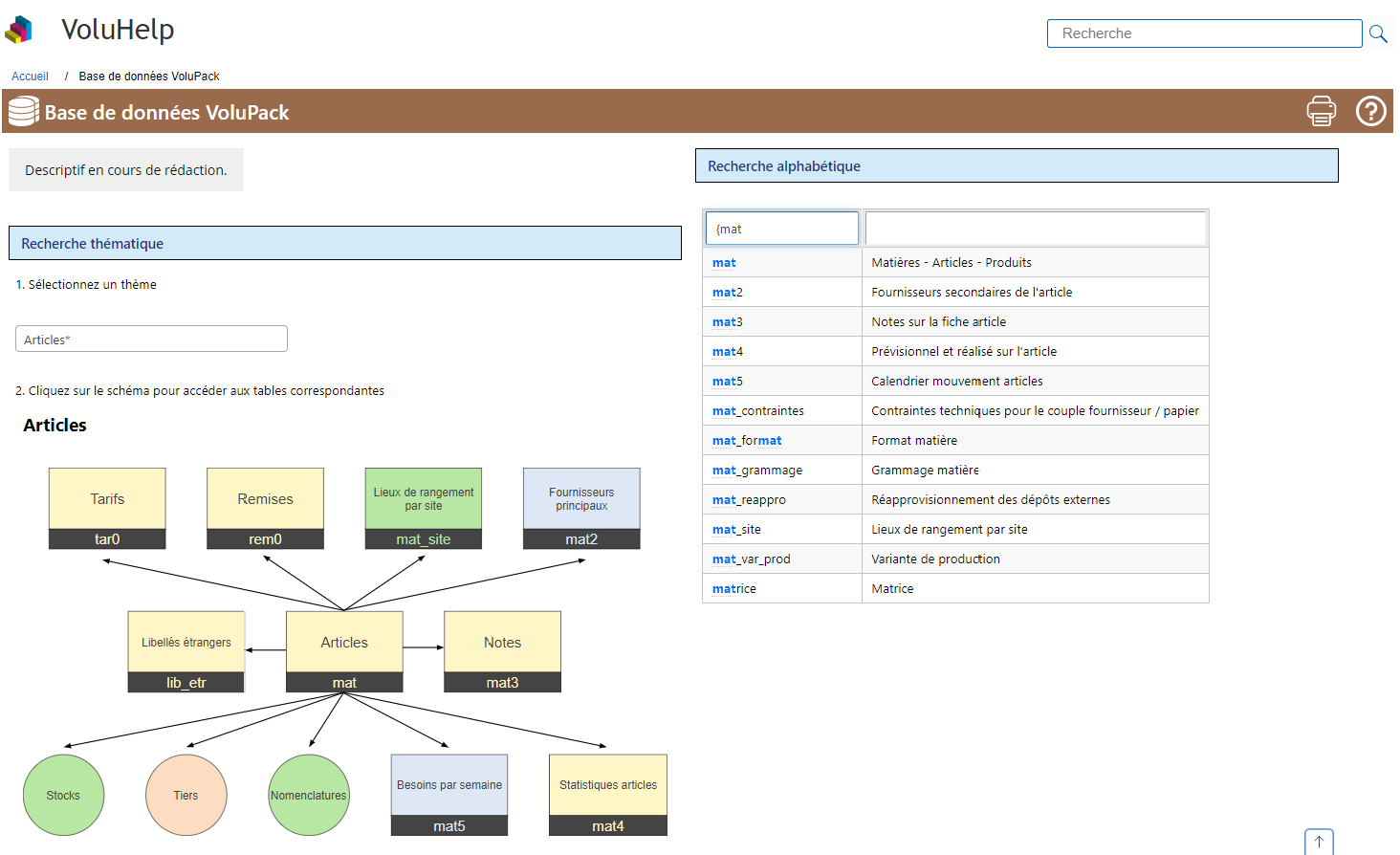Focus the Recherche search field
Viewport: 1400px width, 855px height.
pos(1204,33)
